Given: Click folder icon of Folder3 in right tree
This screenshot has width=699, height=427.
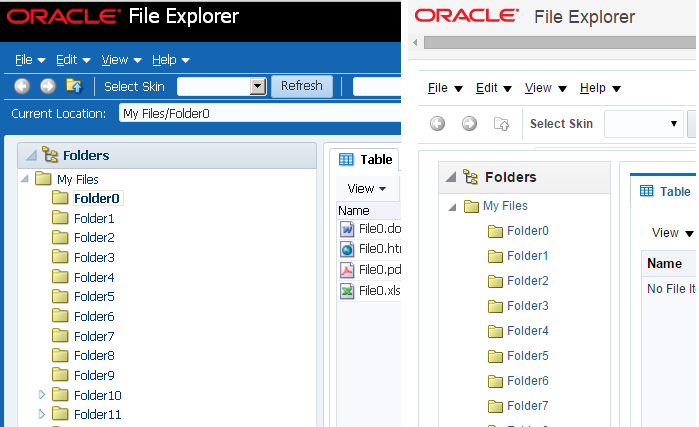Looking at the screenshot, I should 495,306.
